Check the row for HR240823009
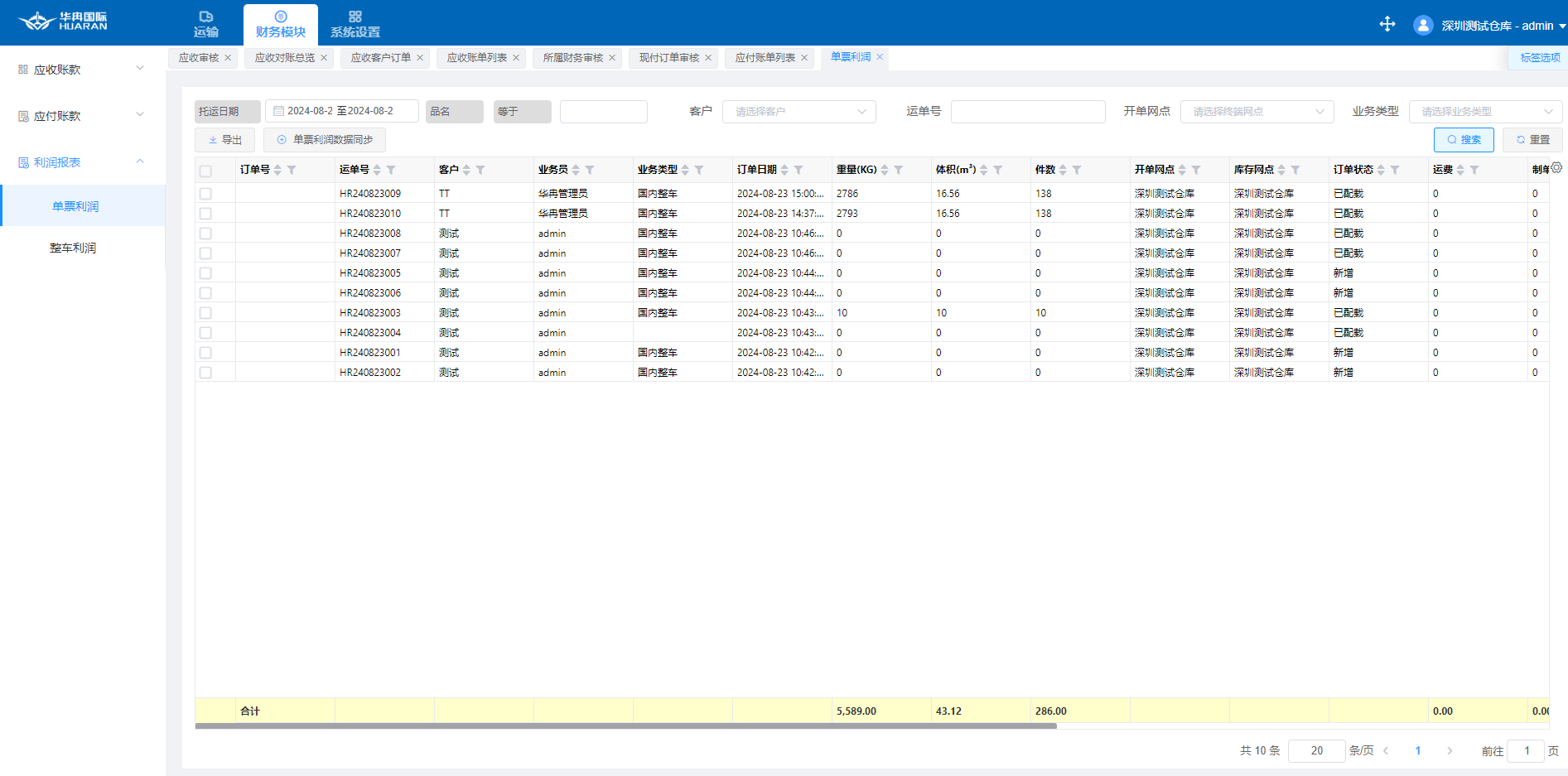The image size is (1568, 776). pos(205,194)
